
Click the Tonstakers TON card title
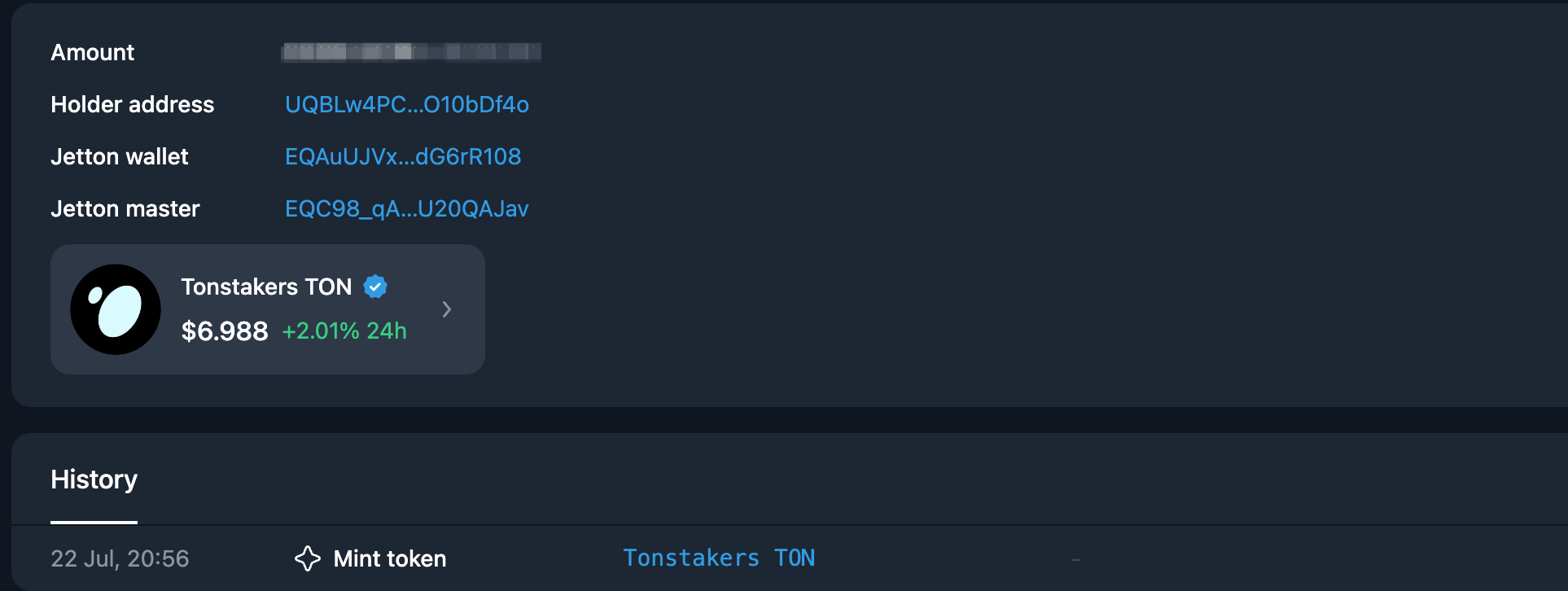point(266,287)
